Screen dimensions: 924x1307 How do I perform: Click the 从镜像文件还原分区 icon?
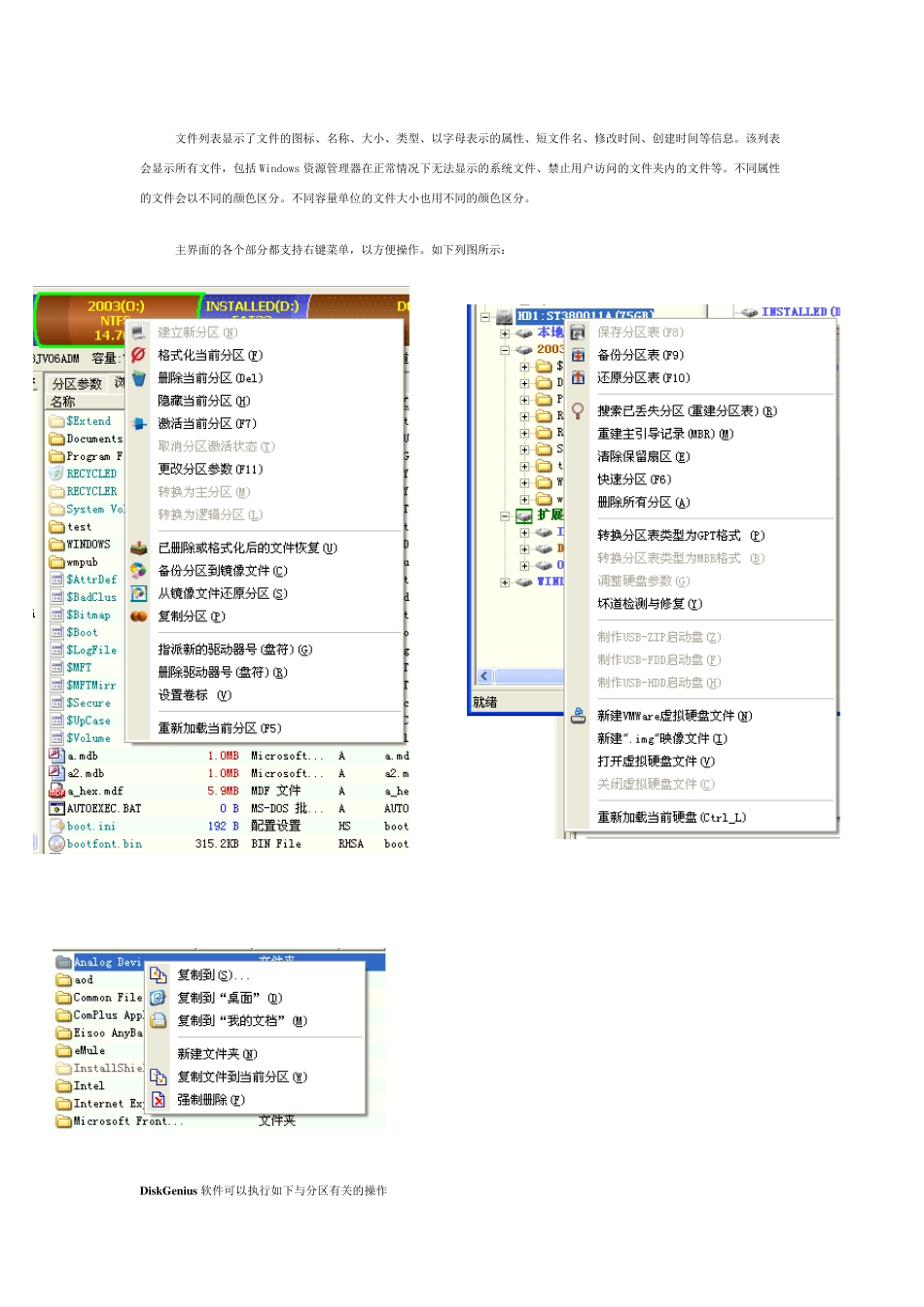pyautogui.click(x=138, y=593)
